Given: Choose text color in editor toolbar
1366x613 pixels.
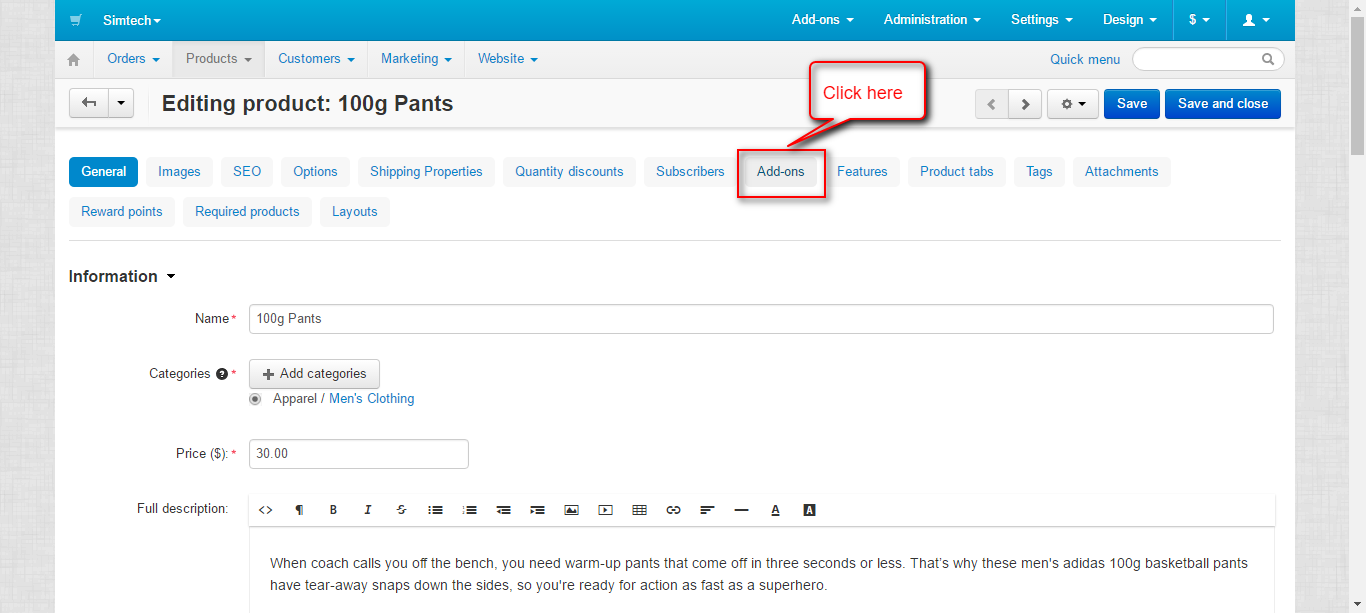Looking at the screenshot, I should point(775,510).
